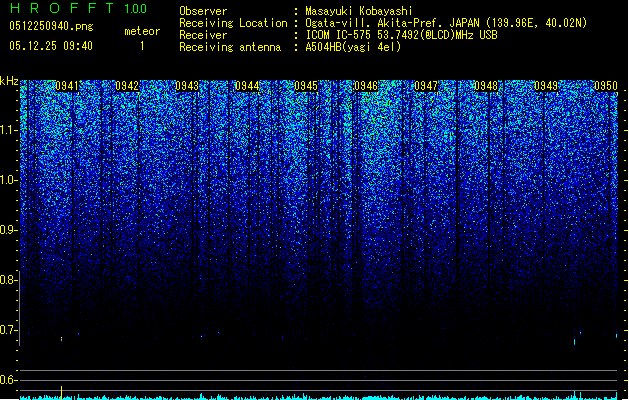Click the Observer name Masayuki Kobayashi
Image resolution: width=629 pixels, height=400 pixels.
359,11
